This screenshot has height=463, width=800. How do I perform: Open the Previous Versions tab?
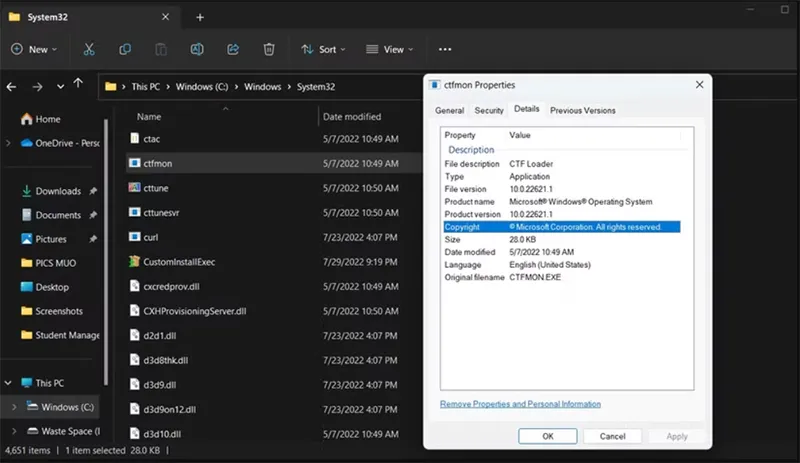pyautogui.click(x=582, y=111)
